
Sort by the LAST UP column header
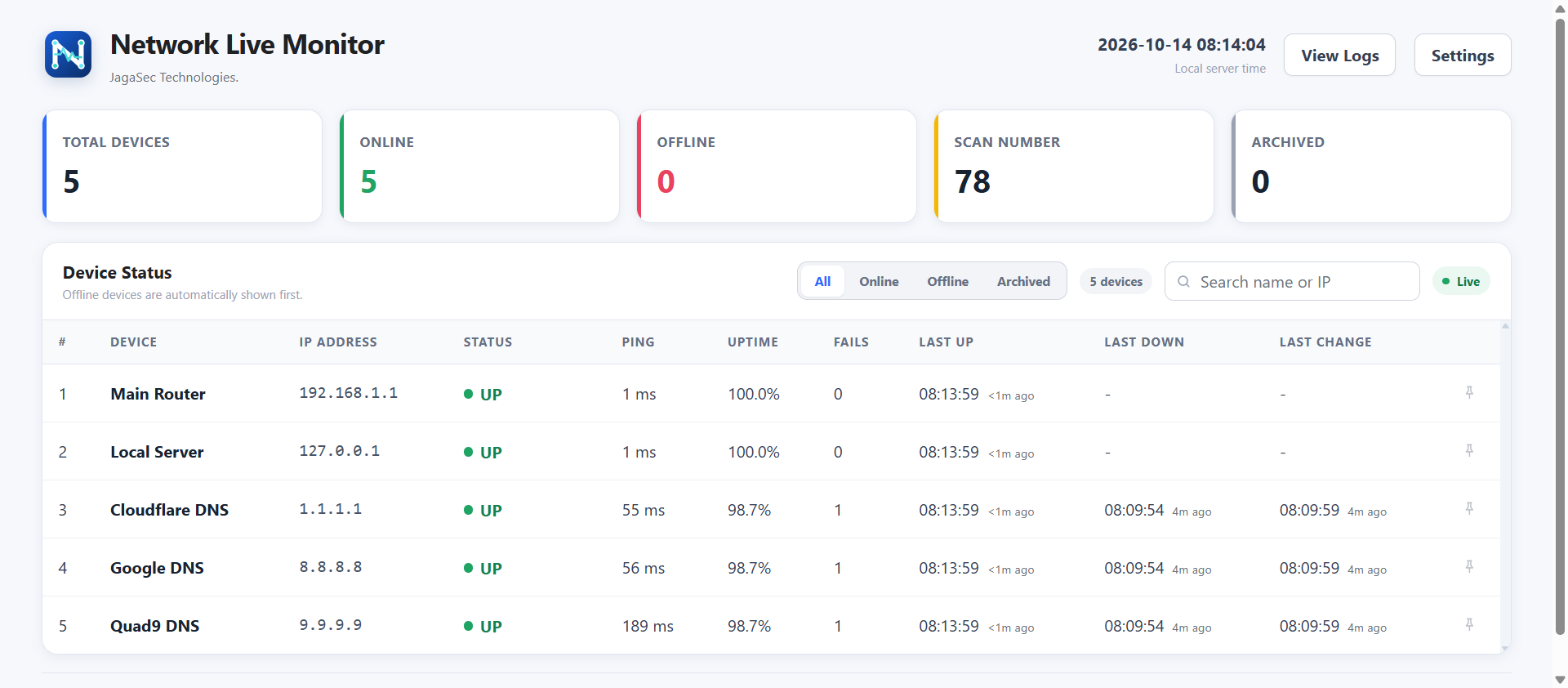pyautogui.click(x=946, y=342)
